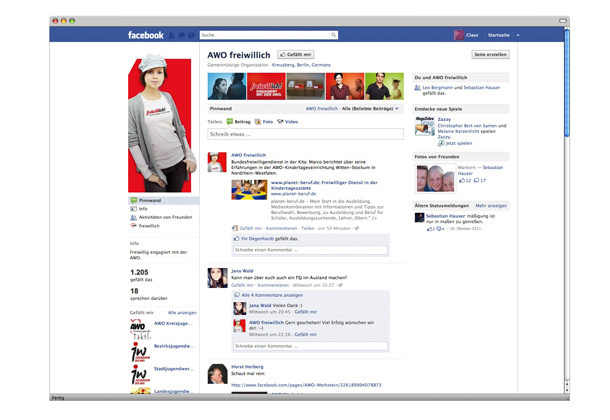
Task: Open Aktivitäten von Freunden in sidebar
Action: (x=164, y=217)
